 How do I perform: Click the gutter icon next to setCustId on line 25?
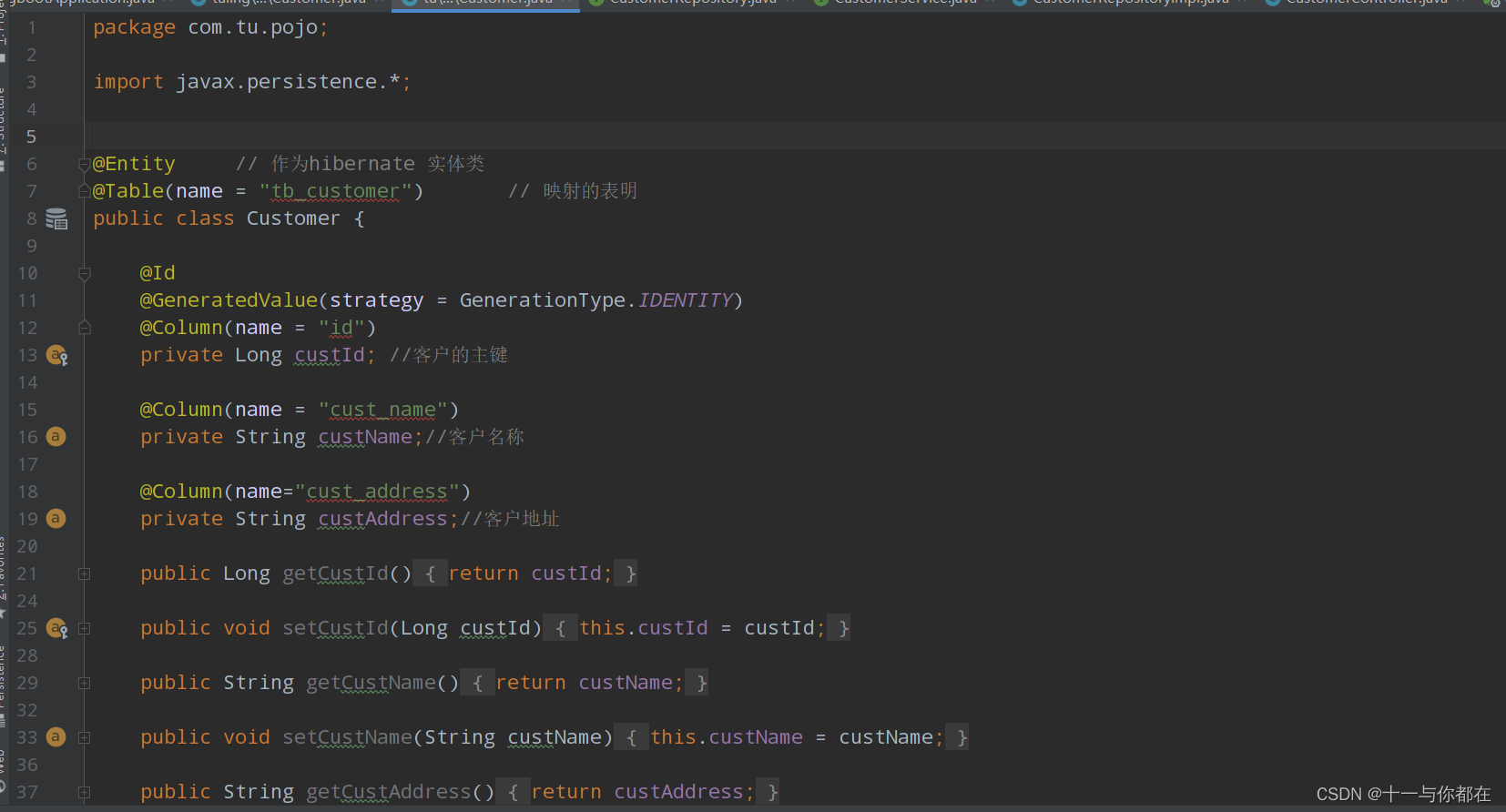[56, 628]
